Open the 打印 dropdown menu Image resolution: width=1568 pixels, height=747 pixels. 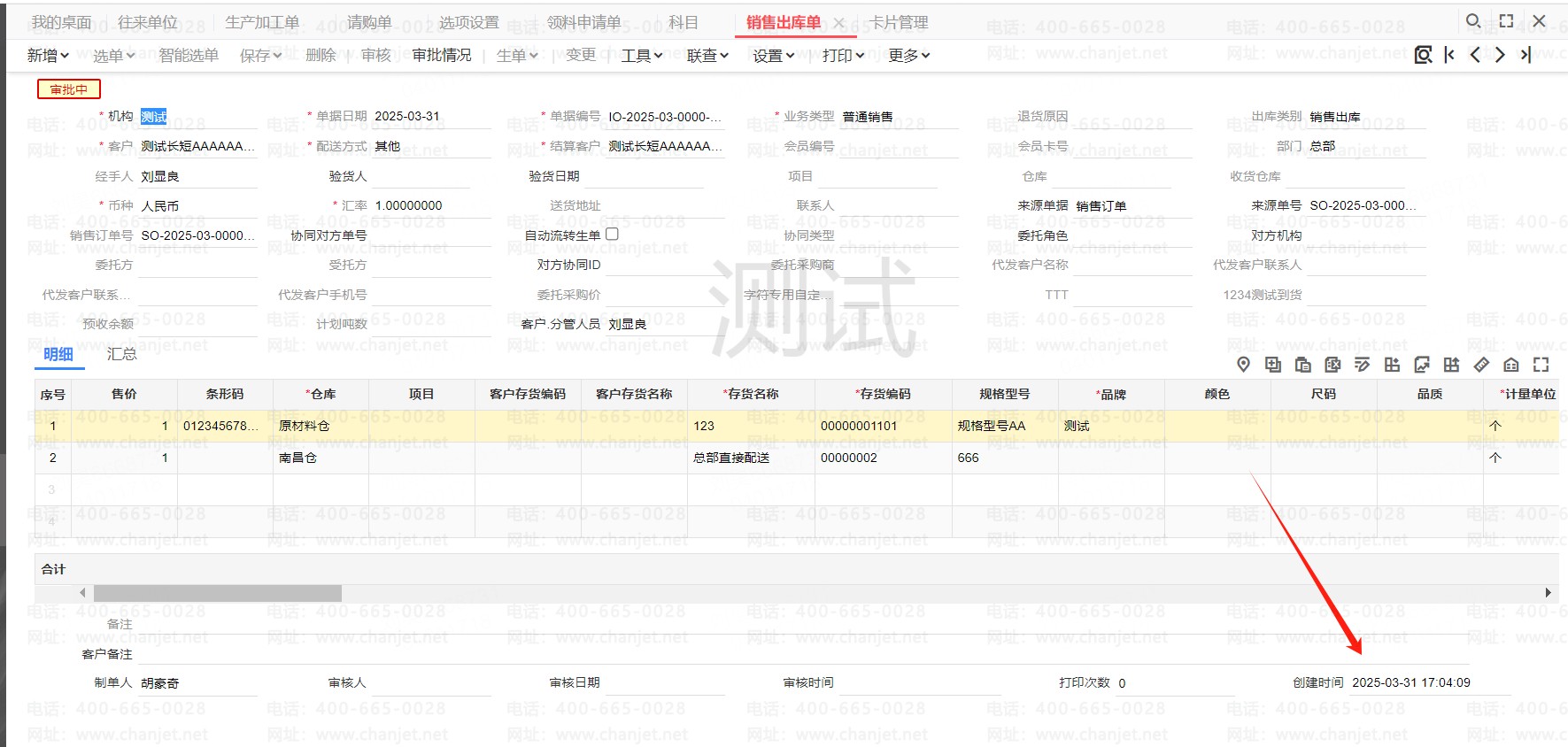tap(843, 56)
